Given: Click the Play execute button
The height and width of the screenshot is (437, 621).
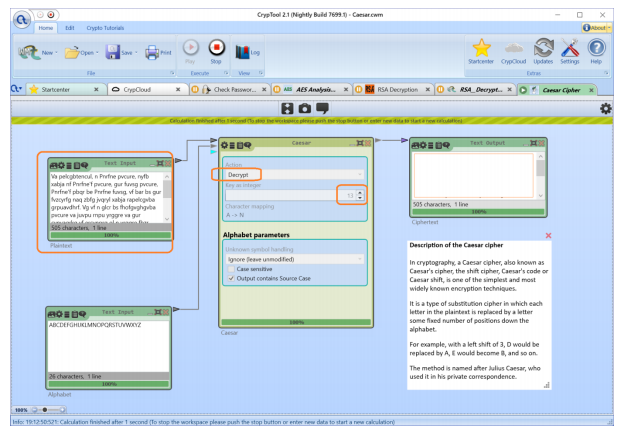Looking at the screenshot, I should pos(190,48).
